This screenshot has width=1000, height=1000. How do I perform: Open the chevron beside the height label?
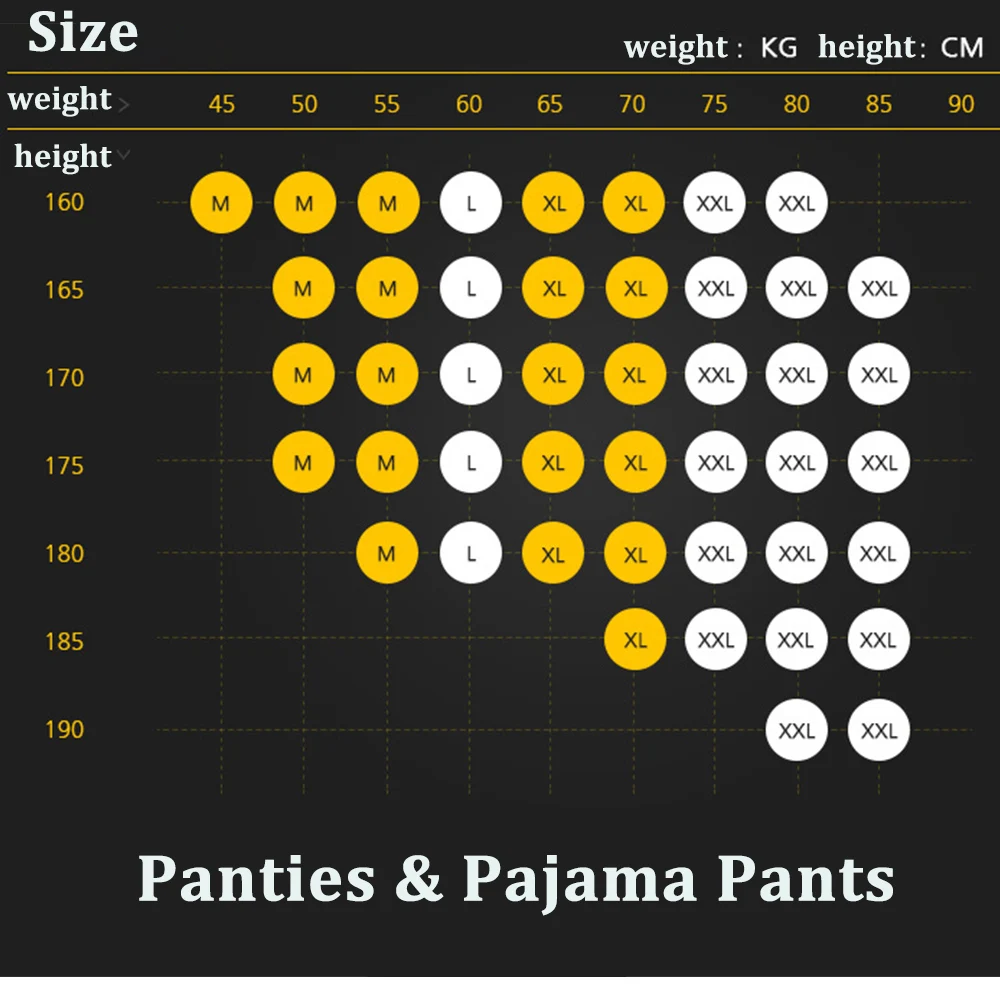(x=123, y=154)
